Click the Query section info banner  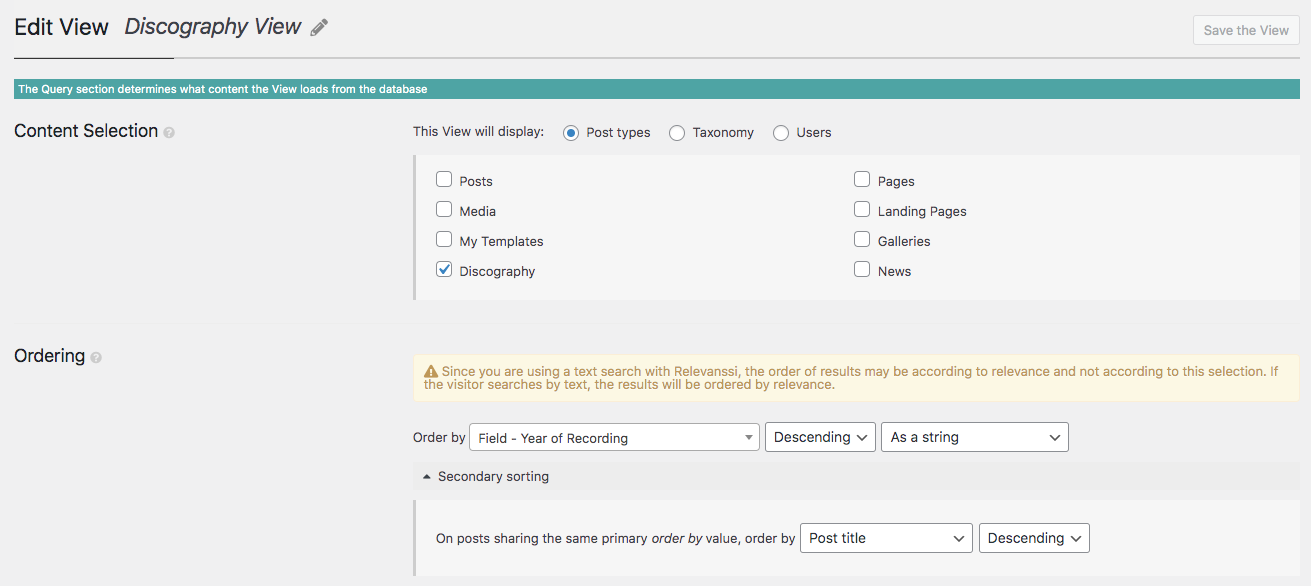657,89
